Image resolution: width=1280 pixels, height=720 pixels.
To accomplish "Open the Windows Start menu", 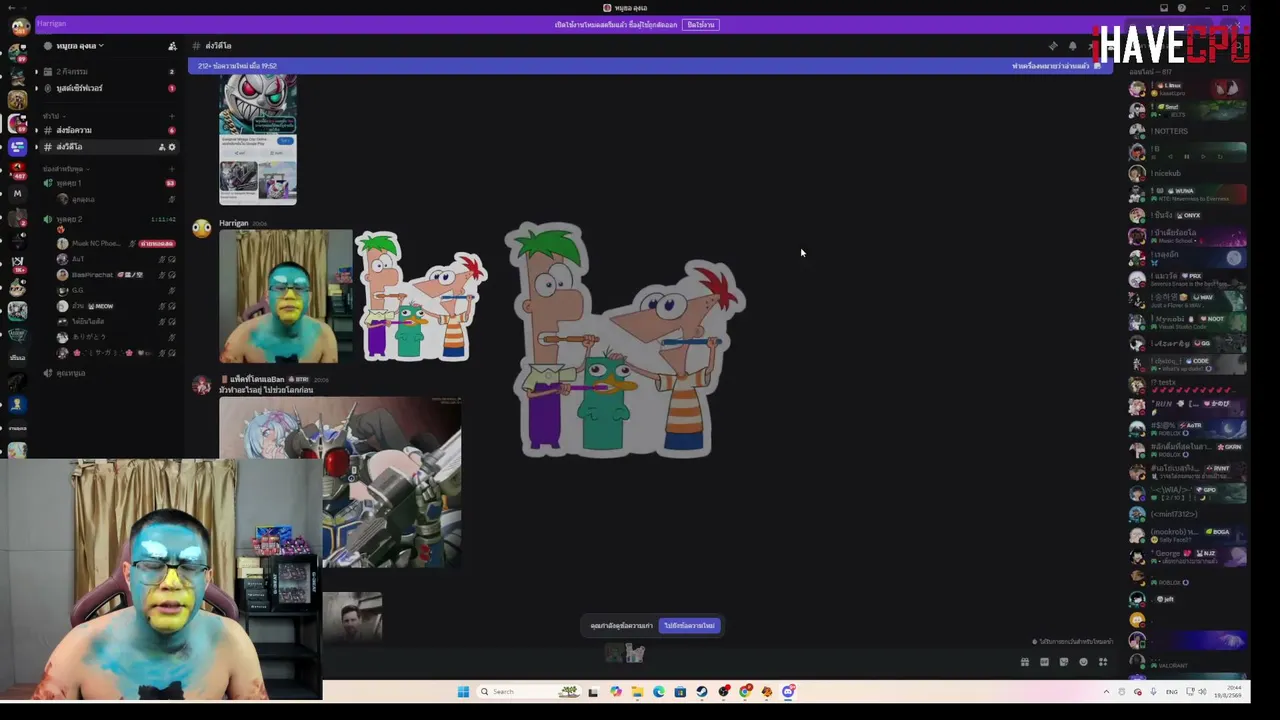I will tap(463, 692).
